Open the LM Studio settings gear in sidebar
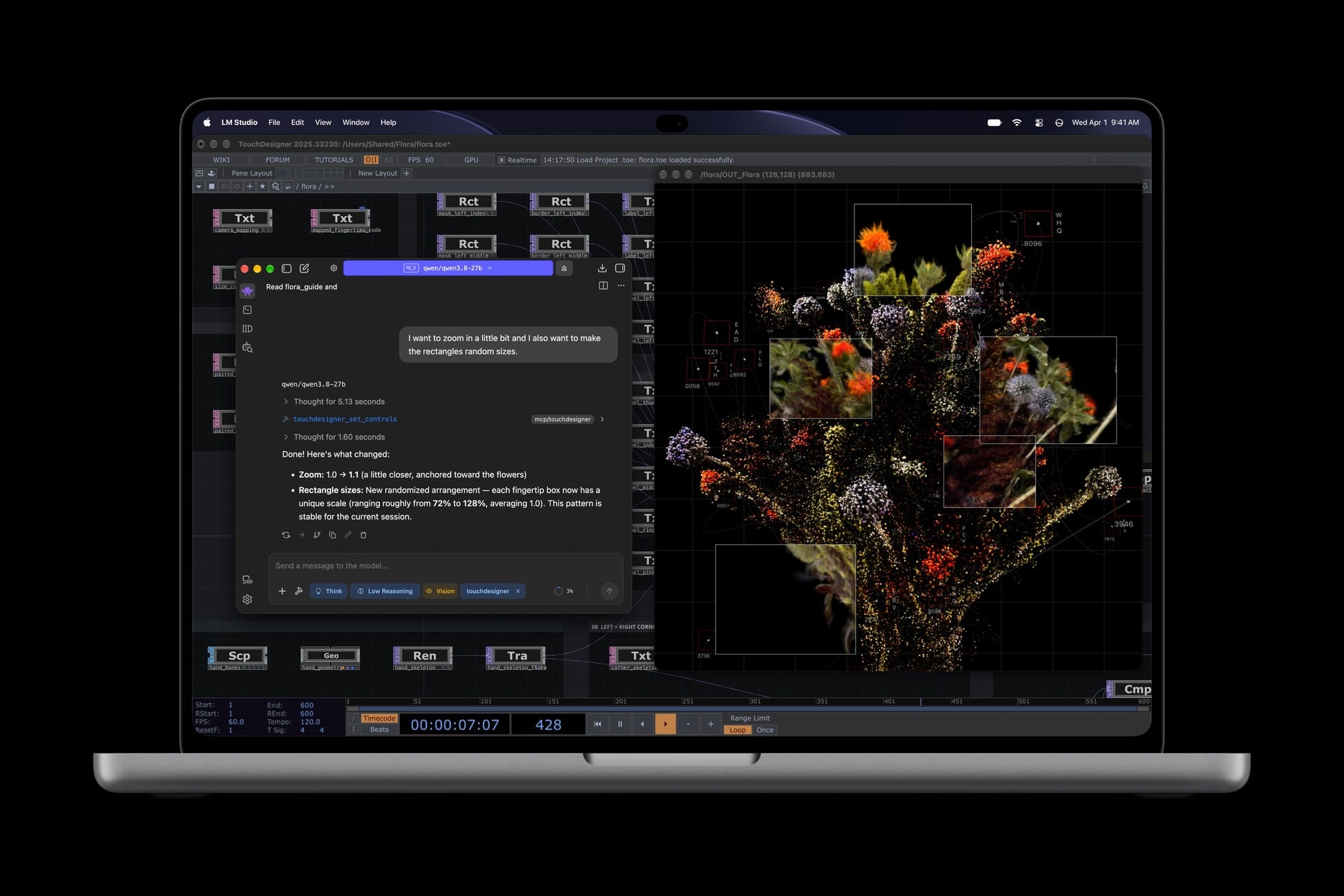1344x896 pixels. coord(248,599)
